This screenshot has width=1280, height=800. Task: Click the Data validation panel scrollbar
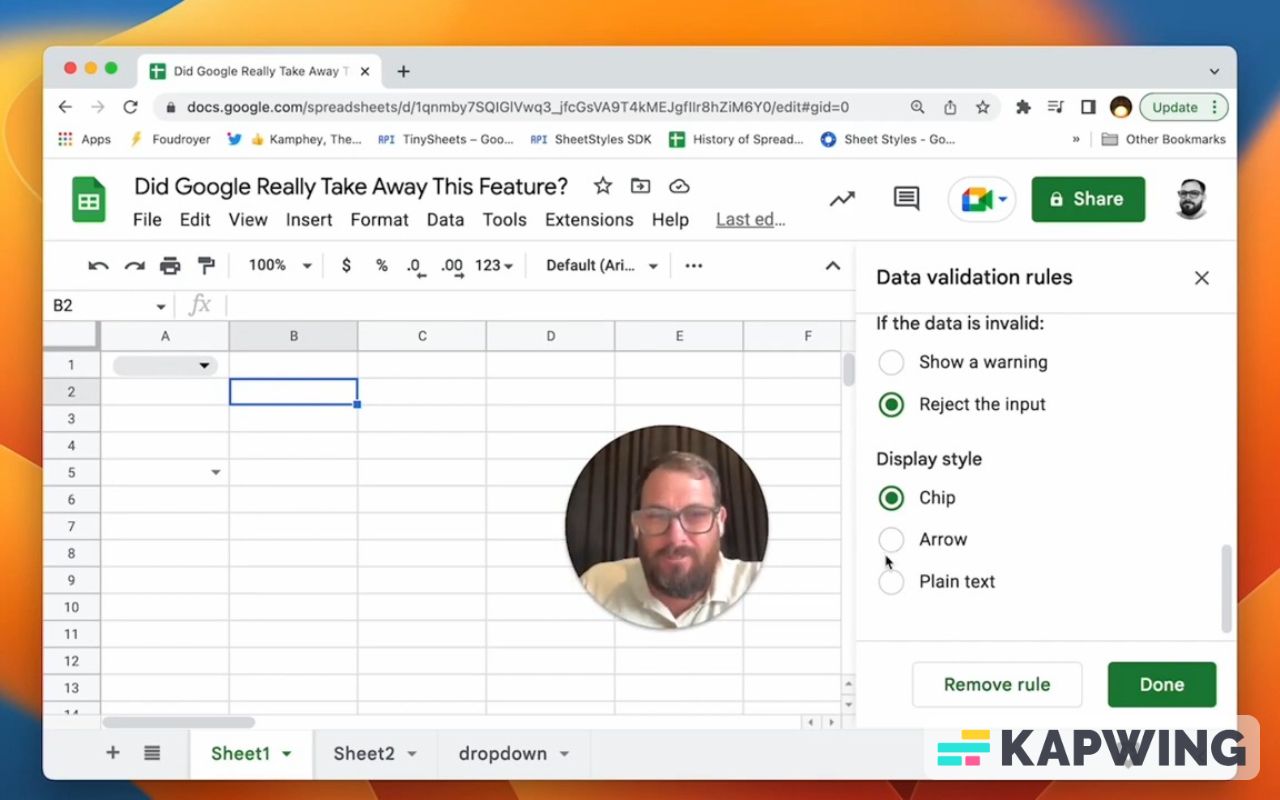point(1227,589)
